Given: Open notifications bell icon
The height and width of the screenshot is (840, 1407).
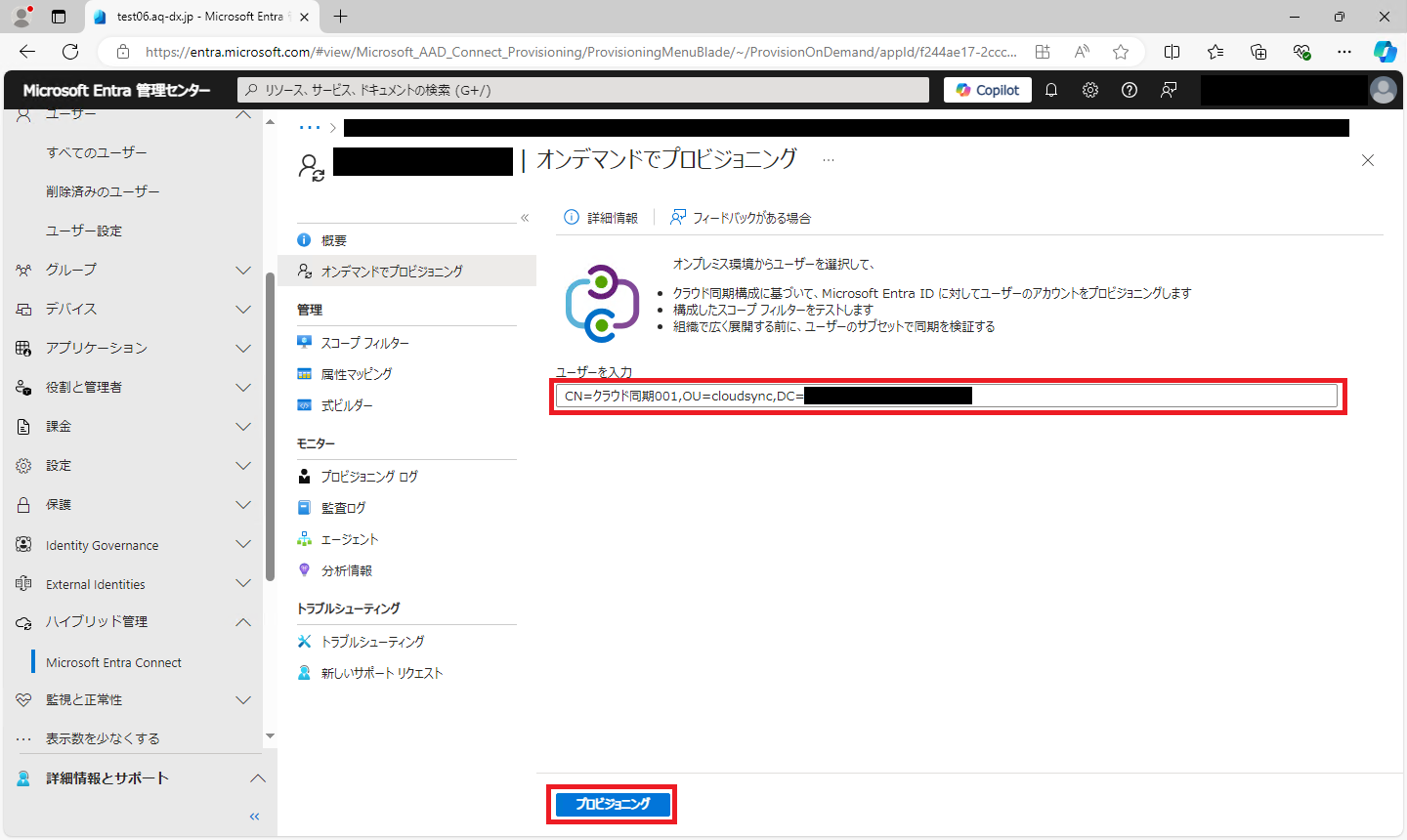Looking at the screenshot, I should coord(1051,90).
